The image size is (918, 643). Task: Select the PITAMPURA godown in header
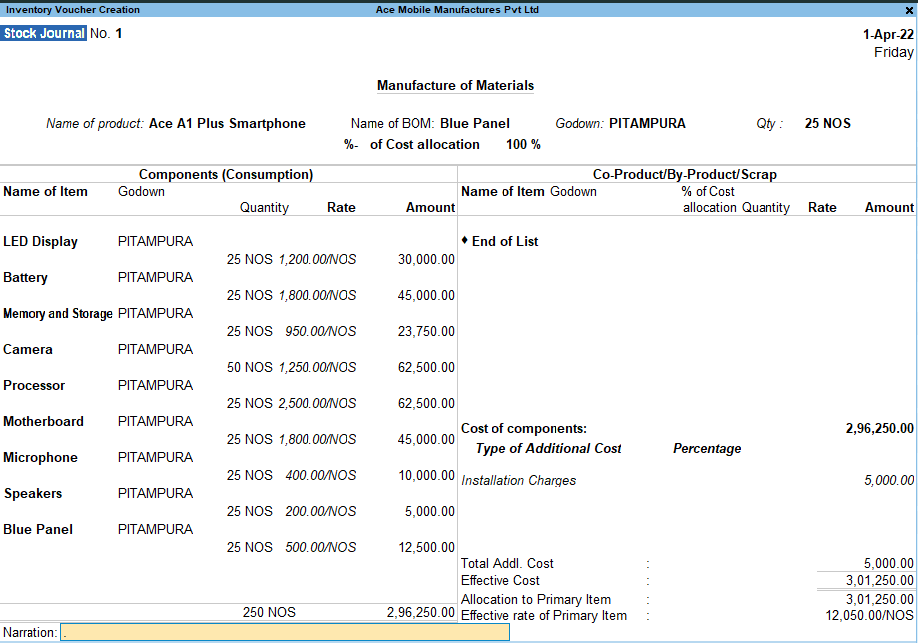tap(647, 124)
